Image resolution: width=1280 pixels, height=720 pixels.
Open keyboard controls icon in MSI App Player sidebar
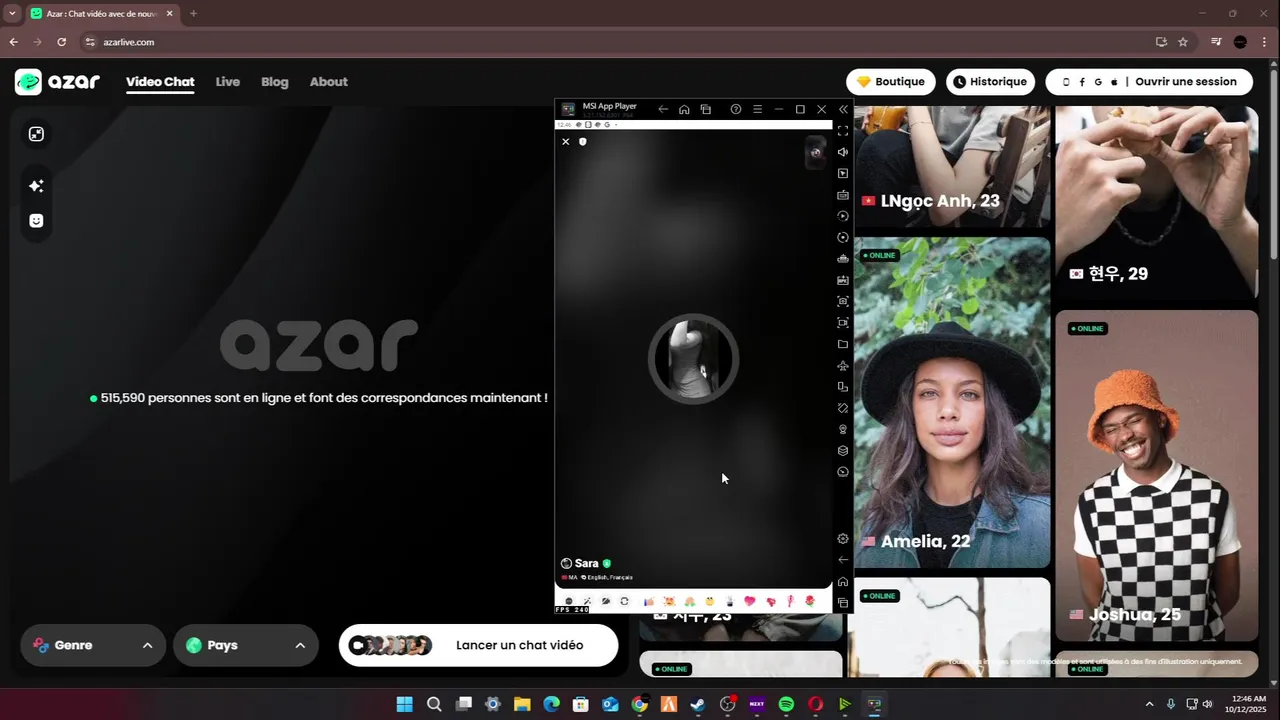coord(843,195)
